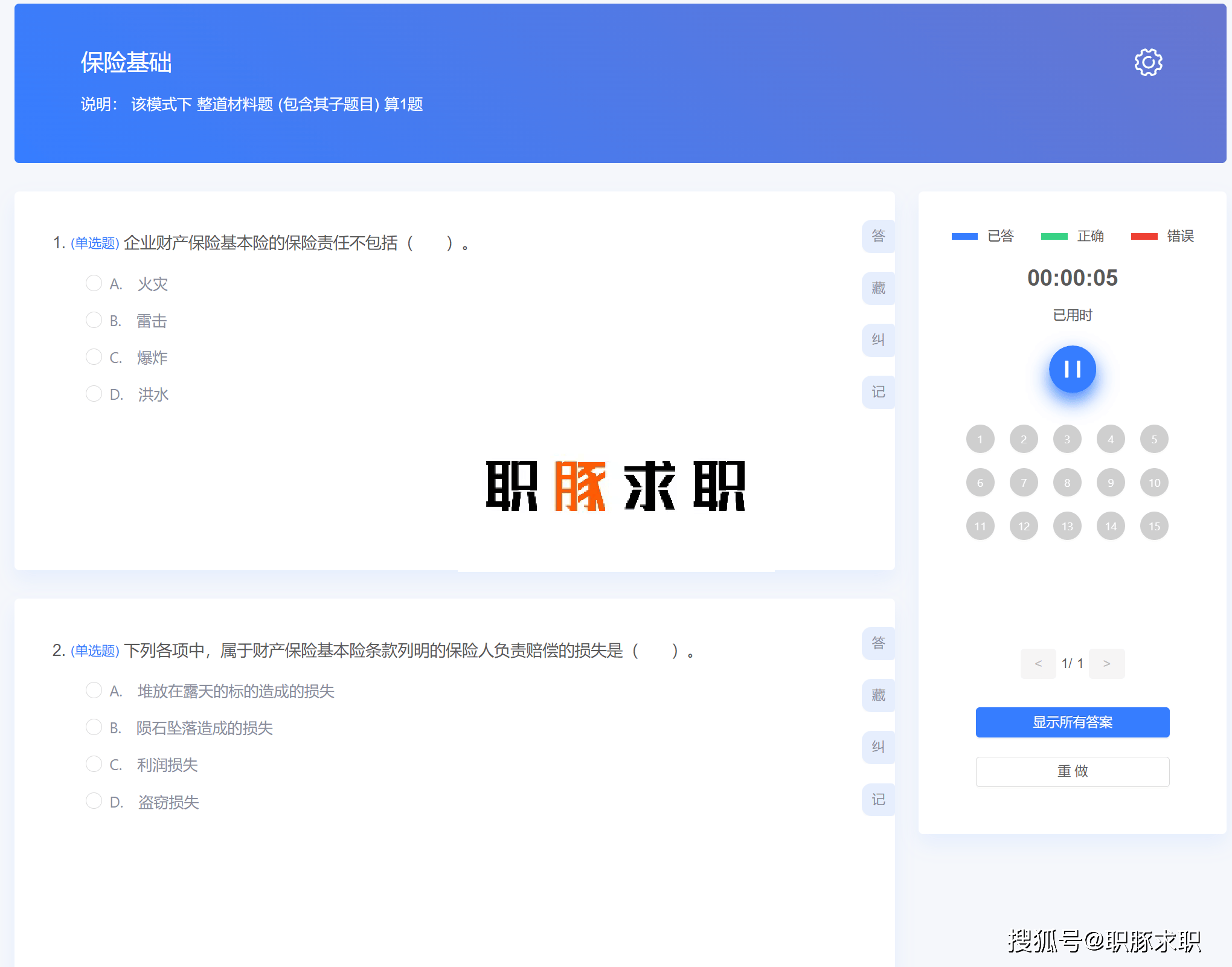
Task: Go to the next page arrow
Action: click(x=1106, y=664)
